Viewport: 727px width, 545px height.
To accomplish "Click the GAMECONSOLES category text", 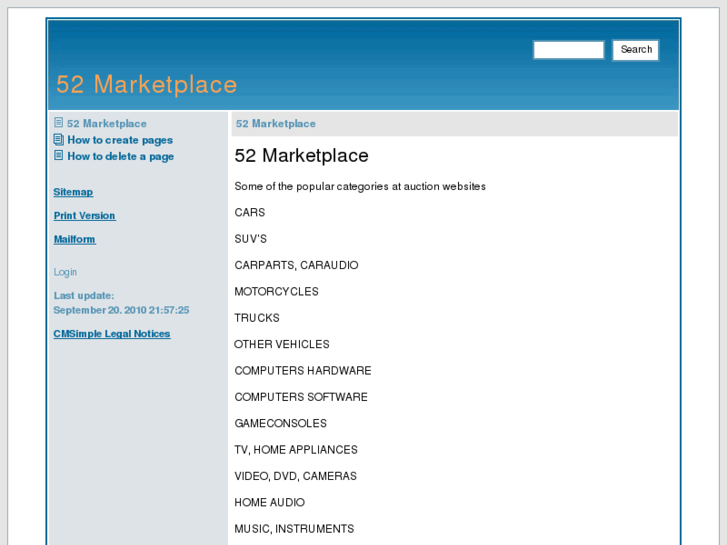I will pyautogui.click(x=281, y=423).
